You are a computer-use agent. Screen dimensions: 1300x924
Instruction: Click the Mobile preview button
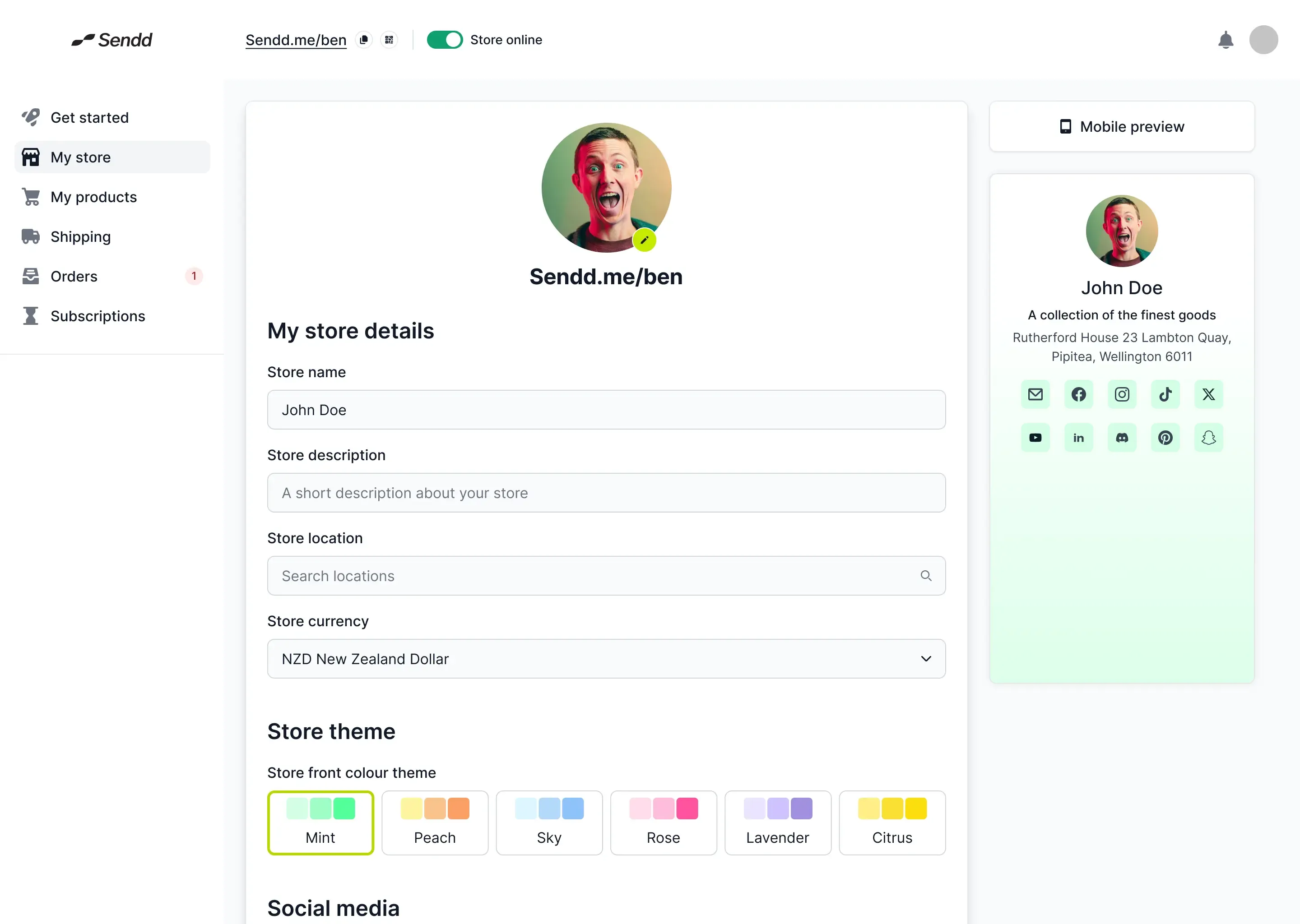pyautogui.click(x=1121, y=126)
